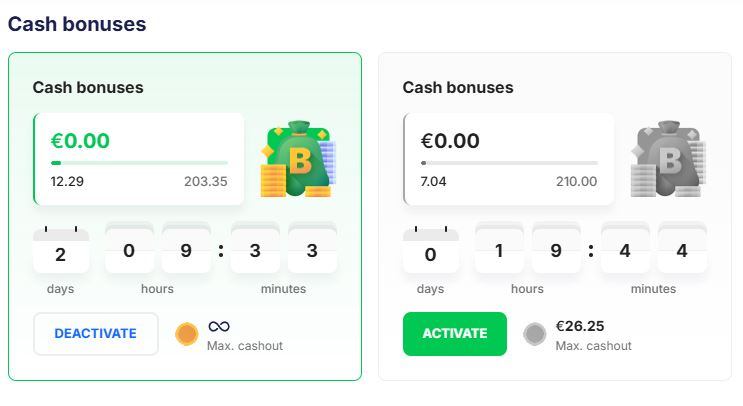
Task: Click the orange coin icon beside infinity
Action: pos(186,334)
